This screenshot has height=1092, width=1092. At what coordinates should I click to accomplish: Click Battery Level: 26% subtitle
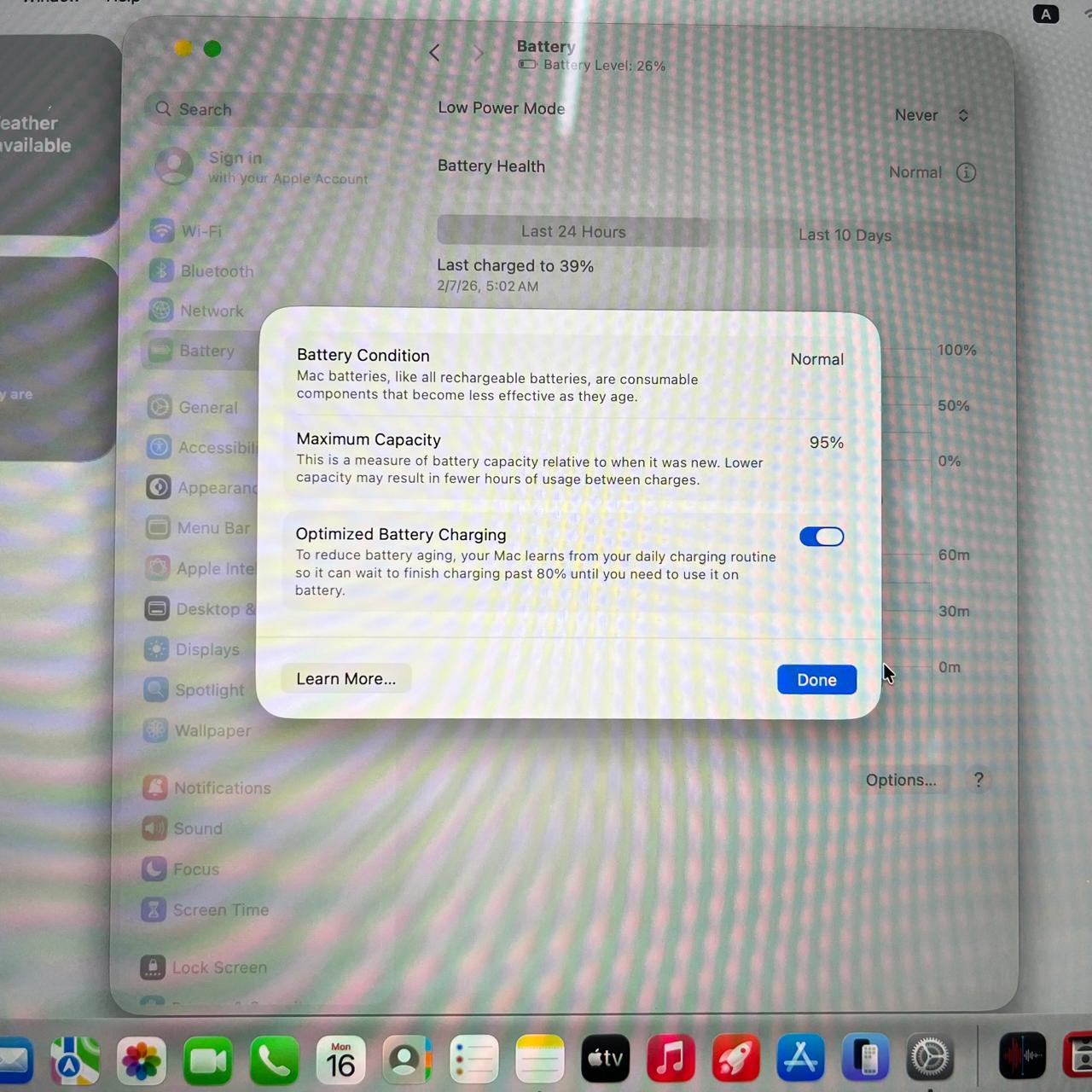pyautogui.click(x=604, y=66)
